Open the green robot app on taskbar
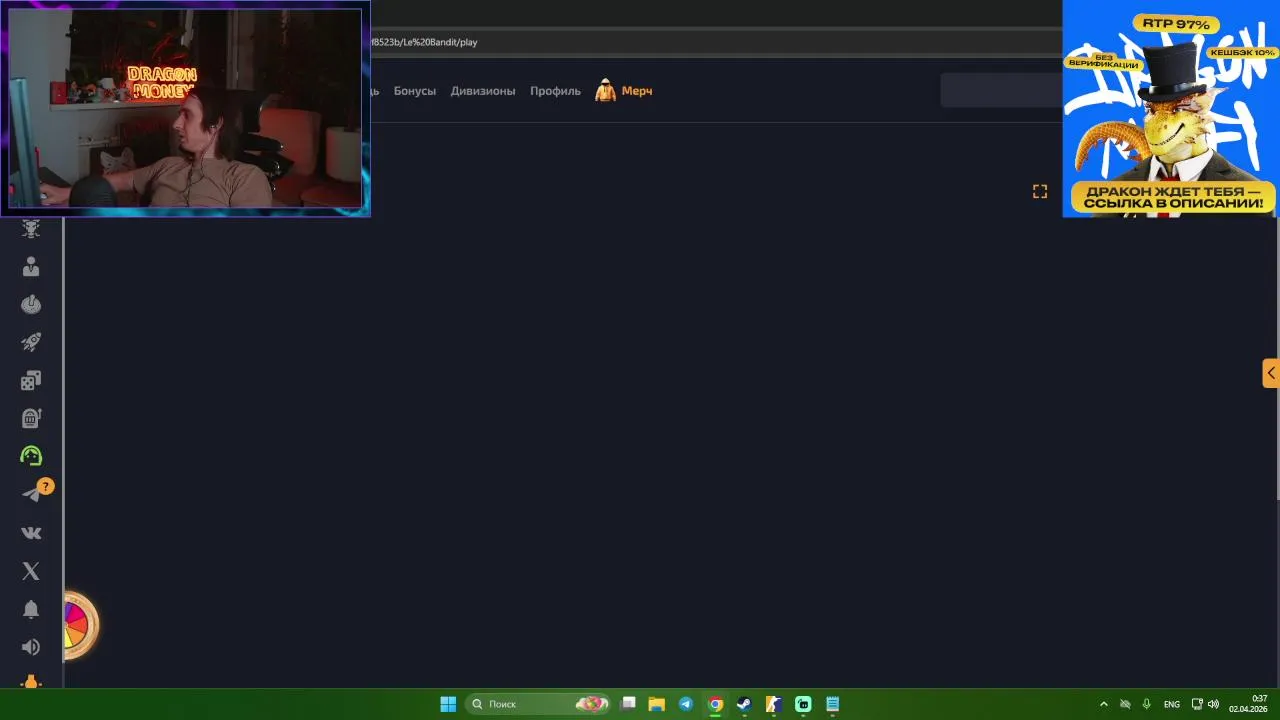 (x=803, y=704)
